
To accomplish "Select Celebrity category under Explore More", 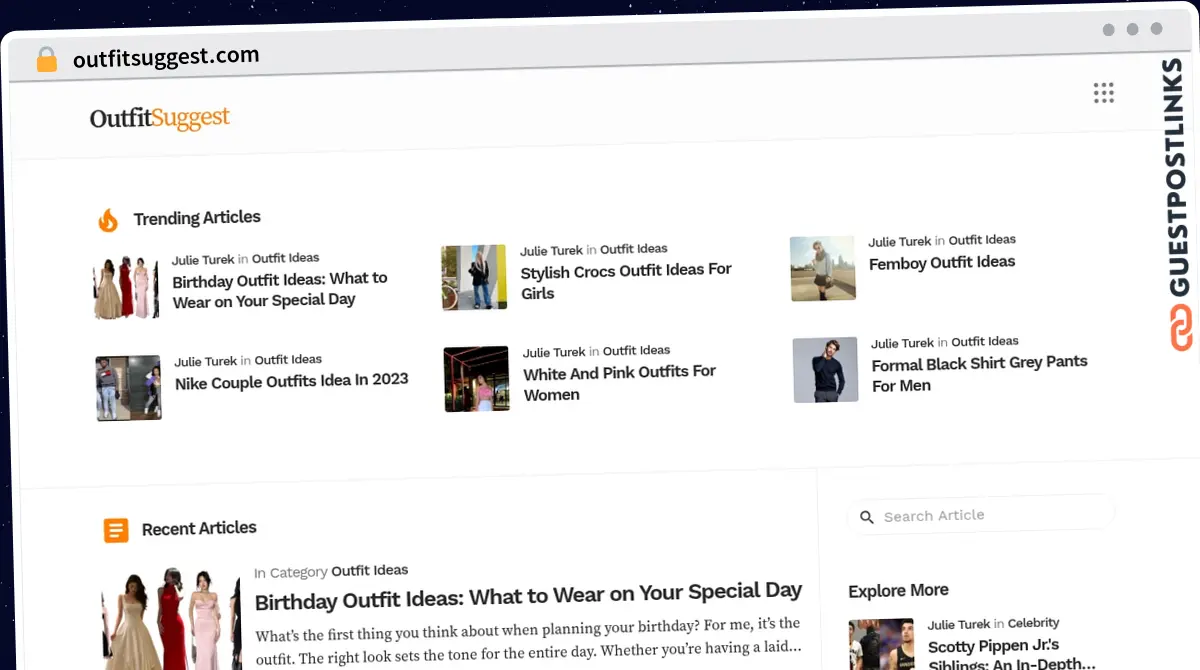I will [1033, 623].
